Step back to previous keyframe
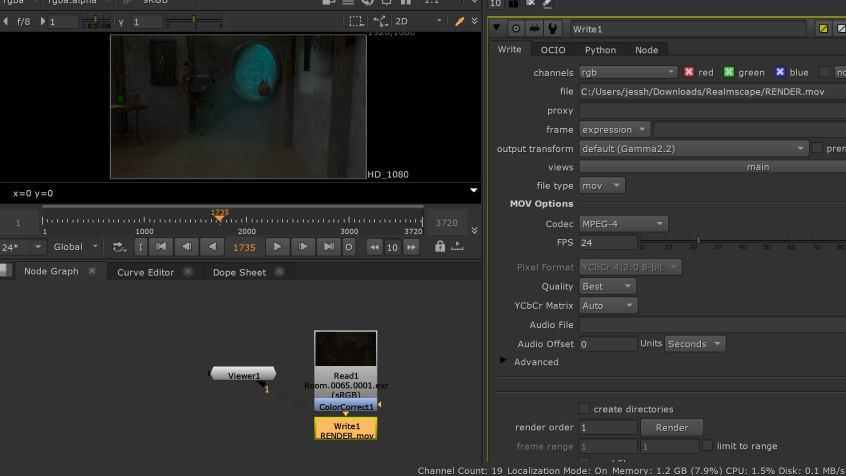This screenshot has height=476, width=846. (x=187, y=247)
